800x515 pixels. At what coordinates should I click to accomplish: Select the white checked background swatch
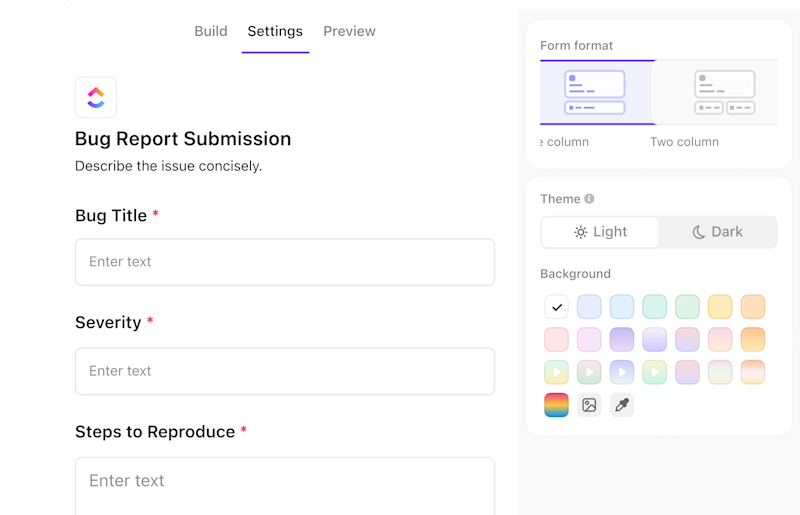(x=557, y=307)
